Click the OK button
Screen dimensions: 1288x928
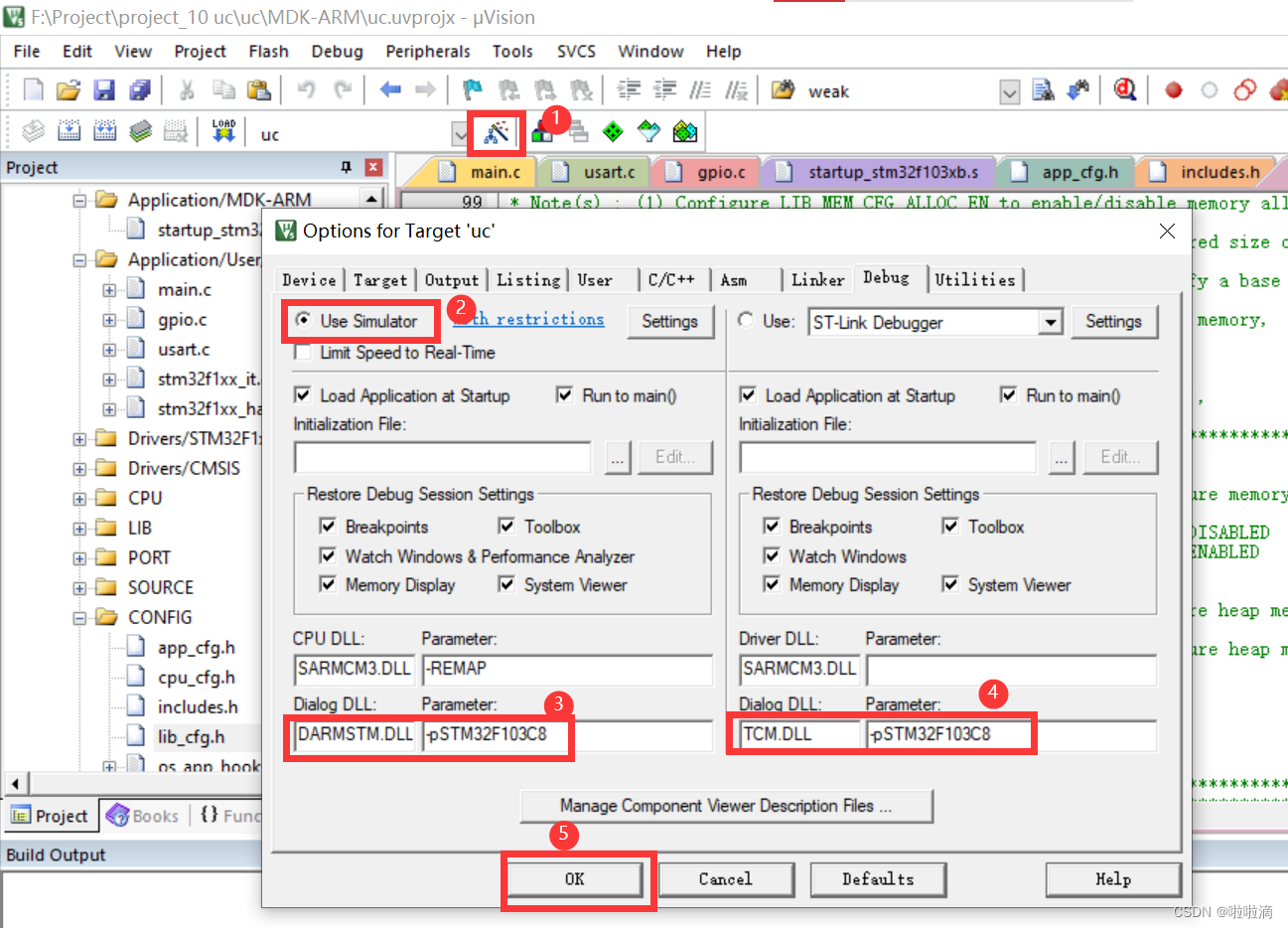pyautogui.click(x=575, y=879)
